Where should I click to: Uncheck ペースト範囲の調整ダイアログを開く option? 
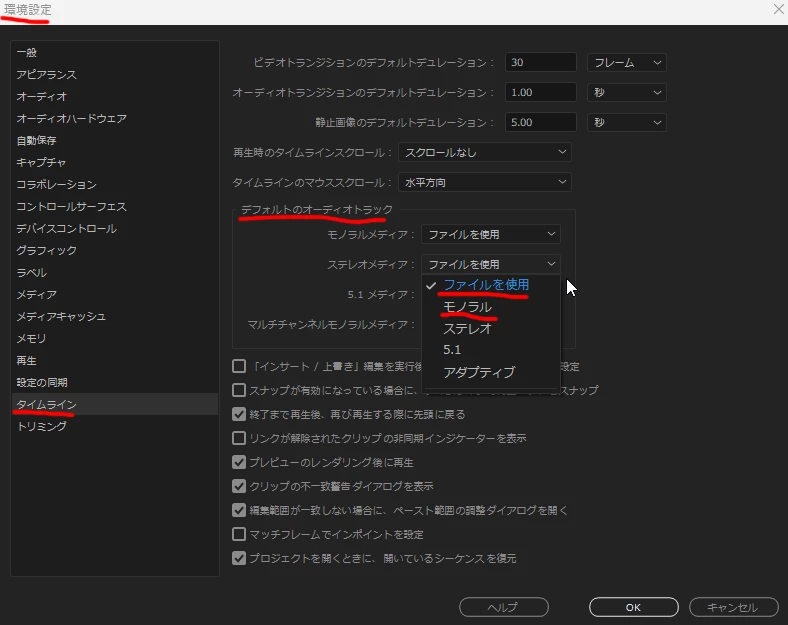239,510
